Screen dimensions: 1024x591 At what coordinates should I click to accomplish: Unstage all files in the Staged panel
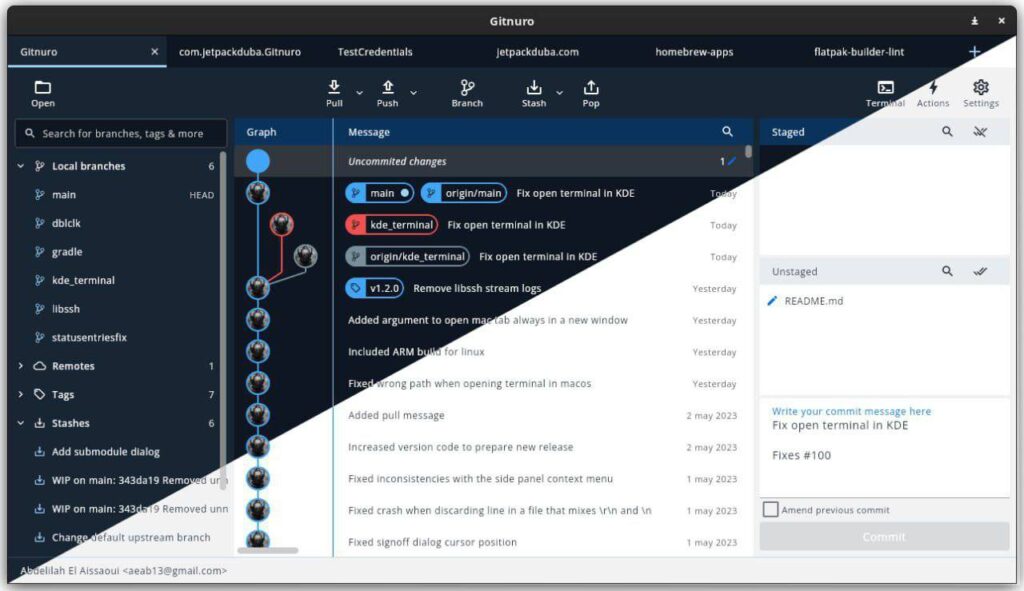981,131
